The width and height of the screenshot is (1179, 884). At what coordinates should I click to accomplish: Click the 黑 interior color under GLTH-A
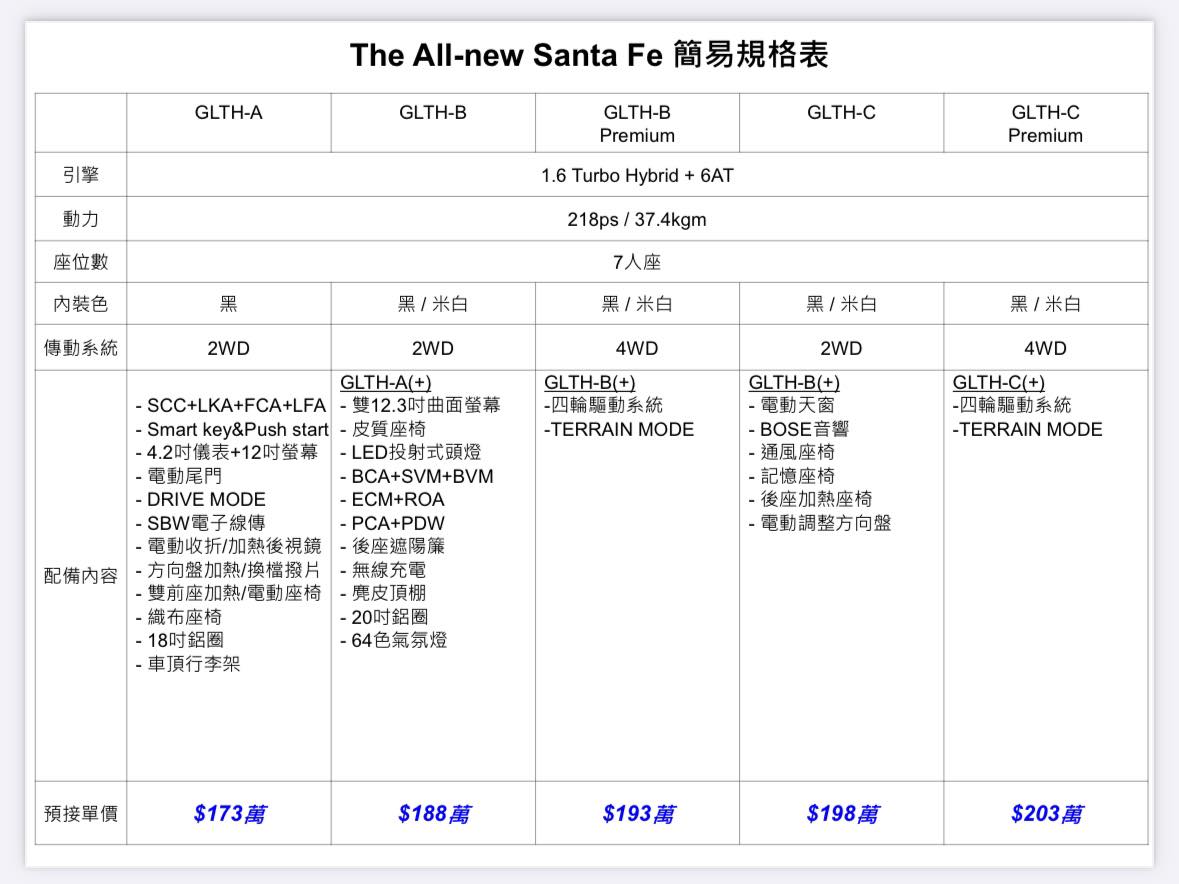[x=229, y=304]
